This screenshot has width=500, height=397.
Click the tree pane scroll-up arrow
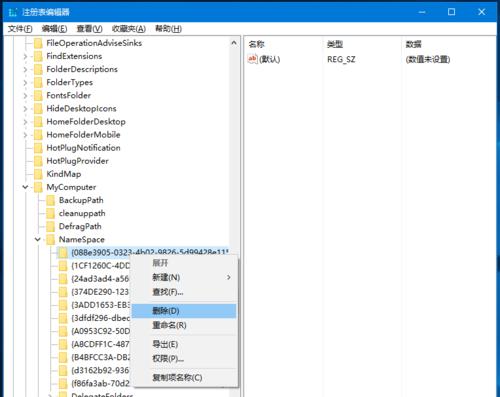(234, 43)
